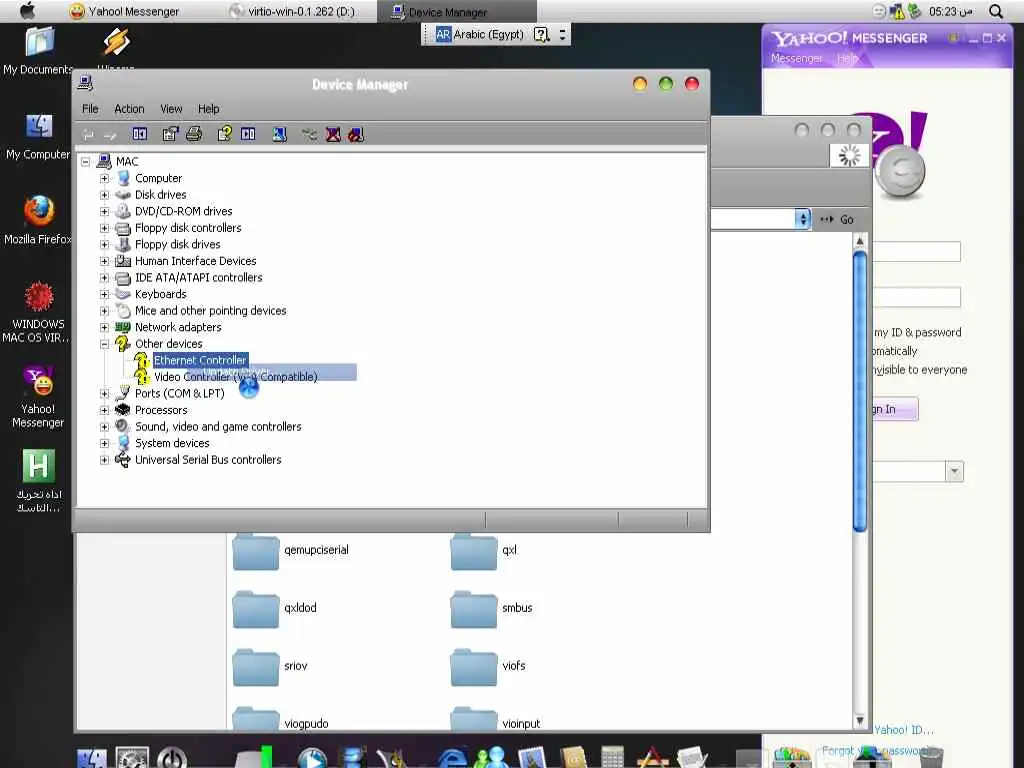
Task: Expand Universal Serial Bus controllers node
Action: pos(104,460)
